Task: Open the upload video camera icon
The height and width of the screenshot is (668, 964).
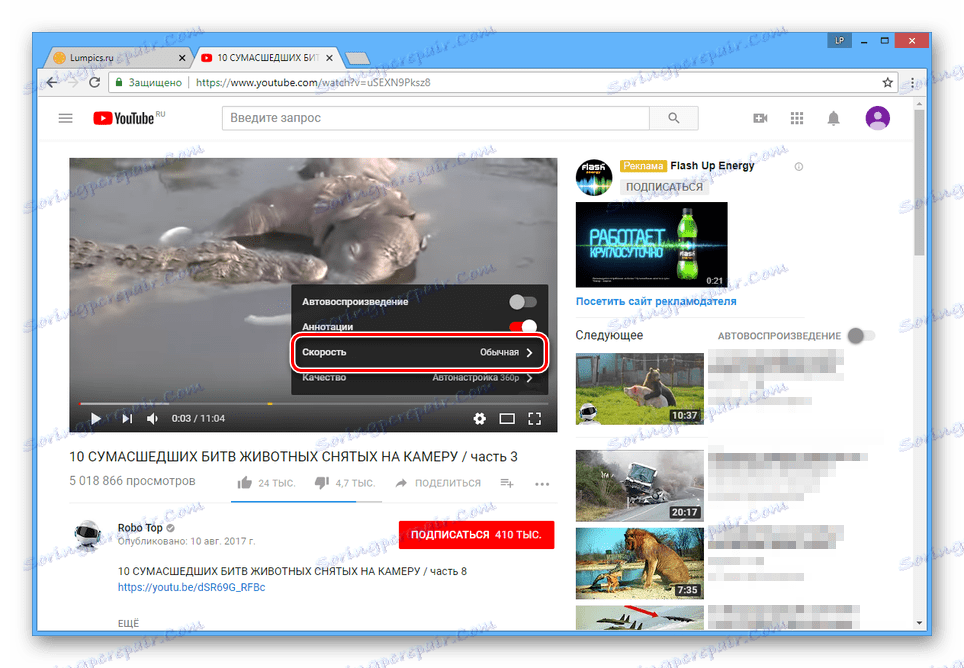Action: point(761,118)
